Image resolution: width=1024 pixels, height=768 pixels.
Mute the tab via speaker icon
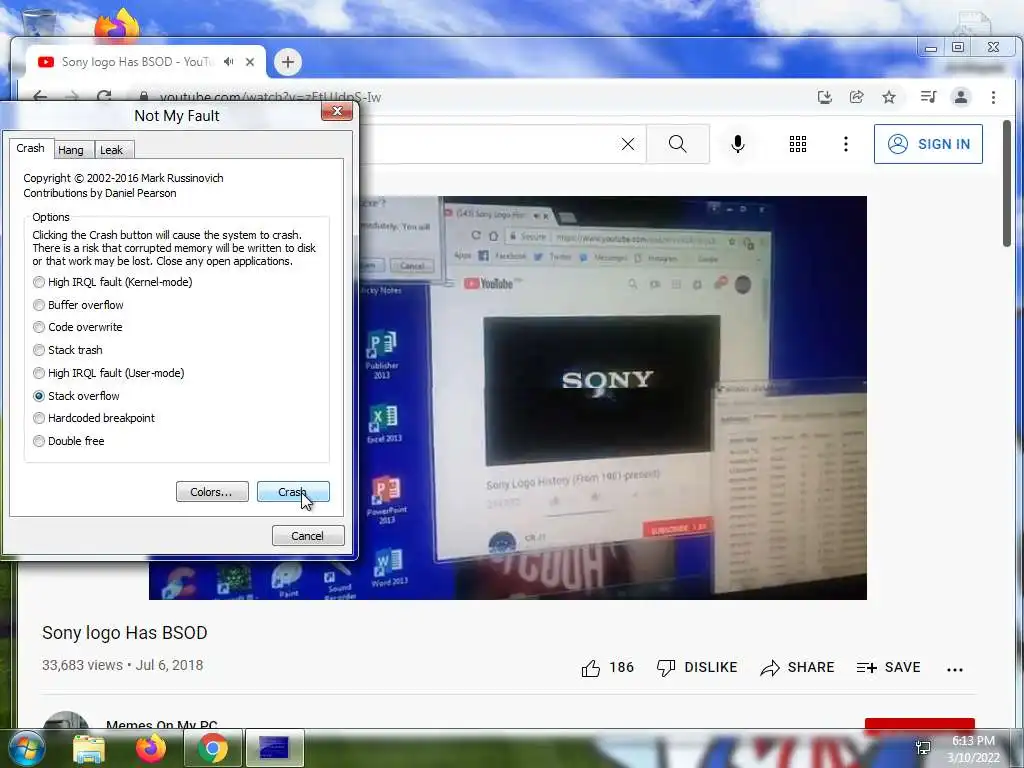click(x=229, y=62)
